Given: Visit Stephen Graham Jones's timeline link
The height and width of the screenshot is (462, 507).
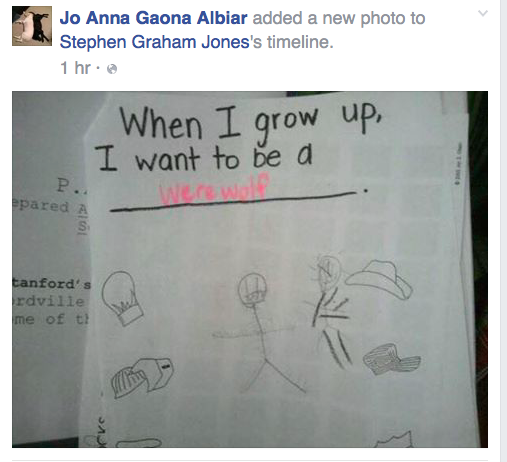Looking at the screenshot, I should point(154,42).
